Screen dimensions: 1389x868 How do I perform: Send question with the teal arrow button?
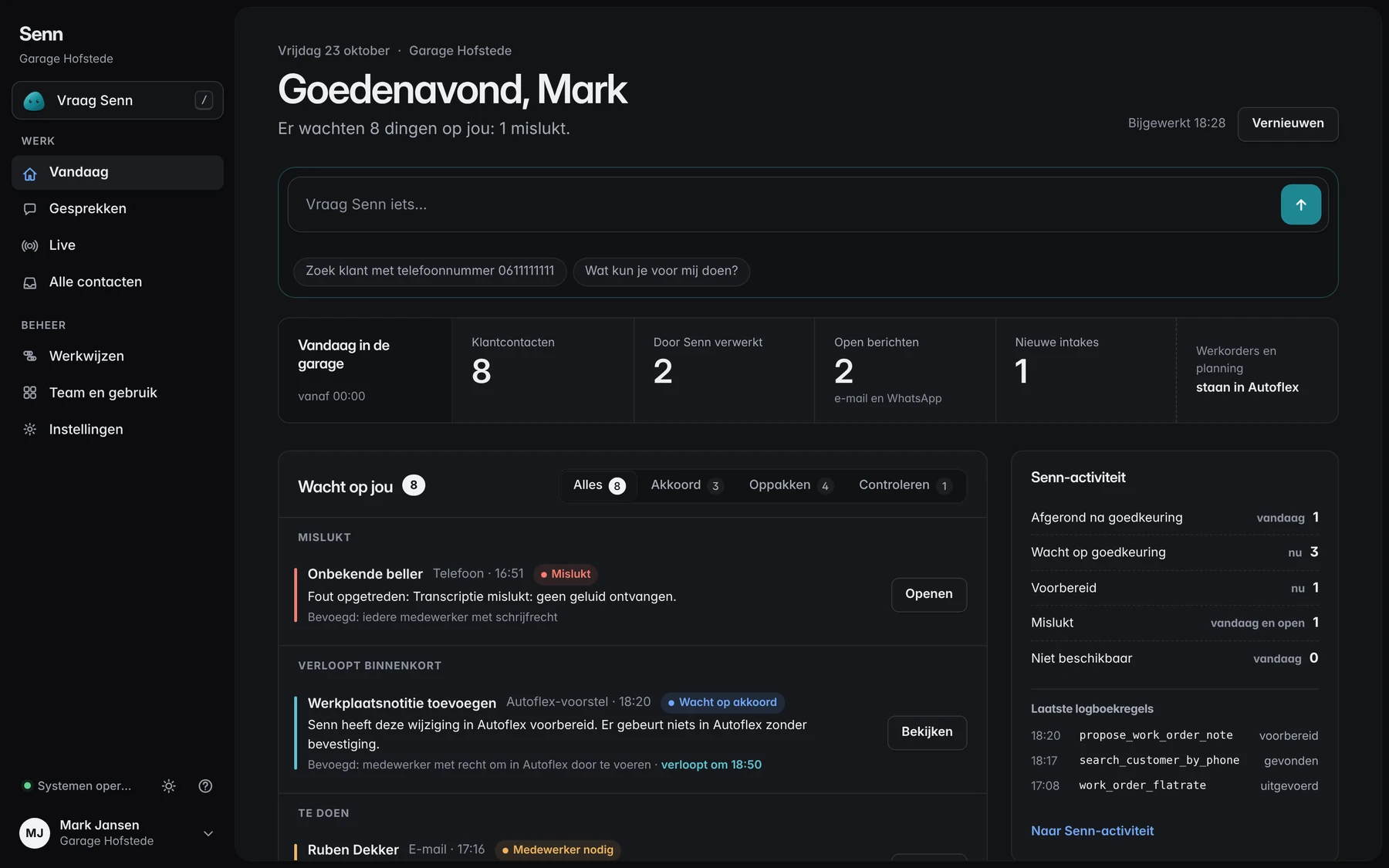coord(1301,204)
